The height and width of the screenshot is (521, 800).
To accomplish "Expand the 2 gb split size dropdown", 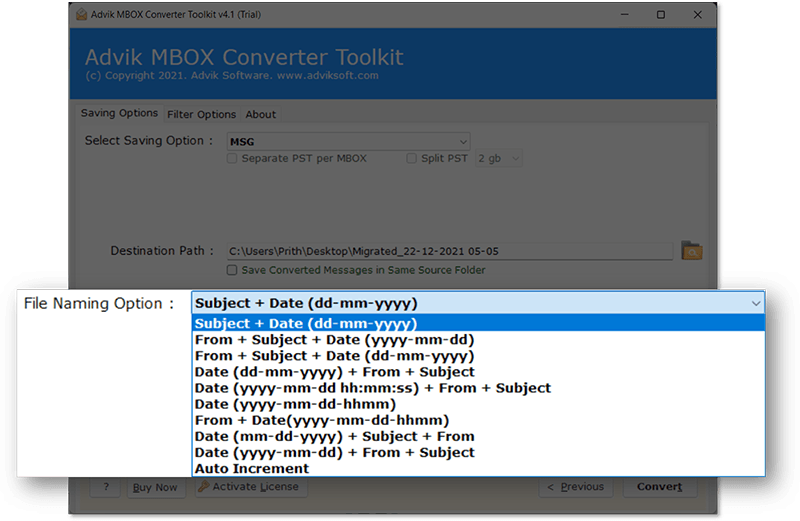I will [x=498, y=158].
